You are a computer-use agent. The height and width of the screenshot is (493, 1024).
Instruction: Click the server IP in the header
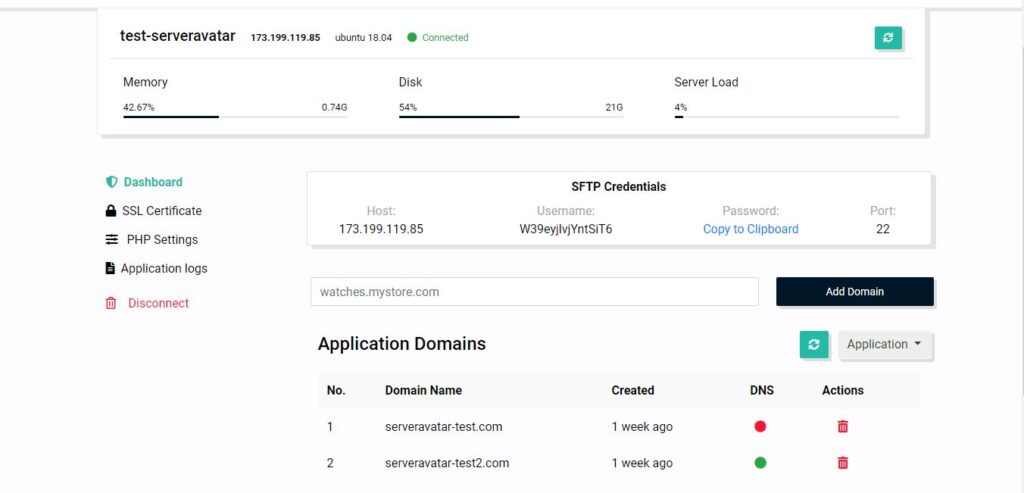pyautogui.click(x=285, y=37)
